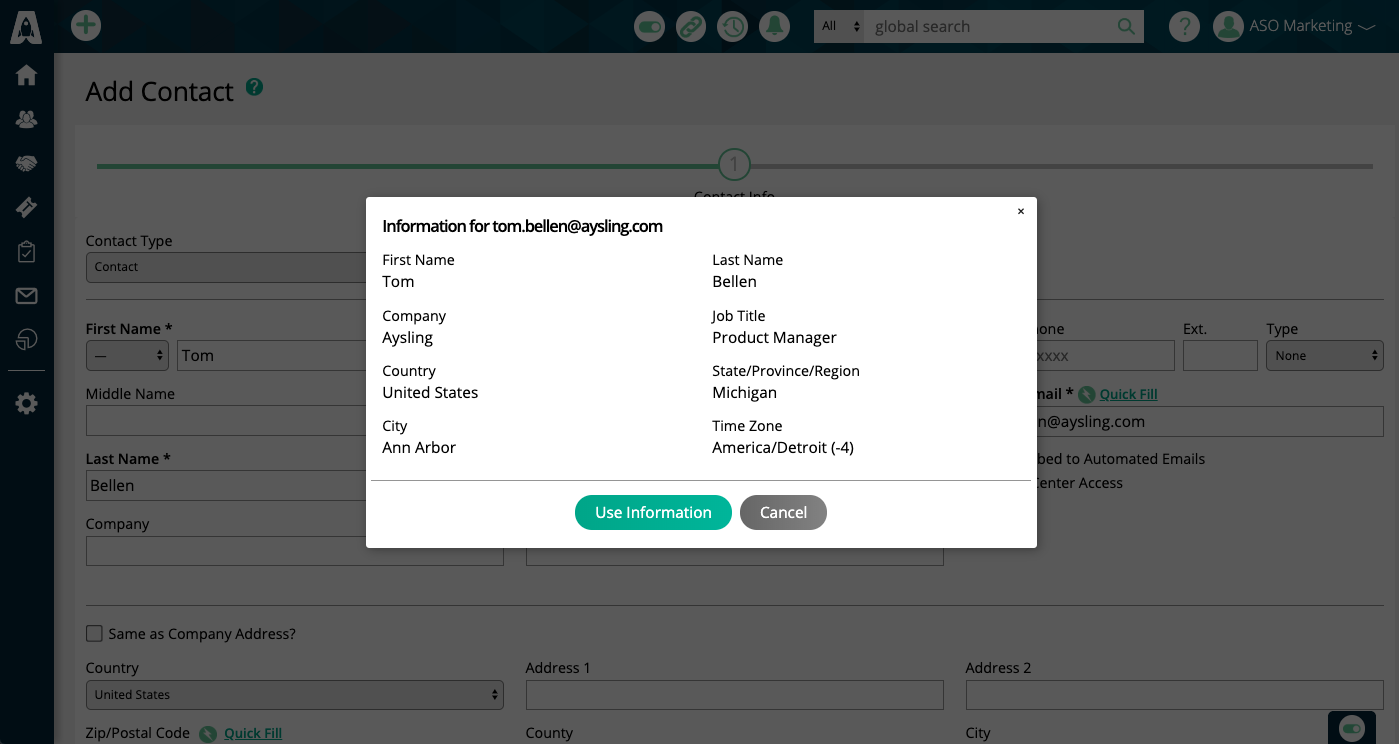Open the envelope email icon in sidebar
The image size is (1399, 744).
27,295
